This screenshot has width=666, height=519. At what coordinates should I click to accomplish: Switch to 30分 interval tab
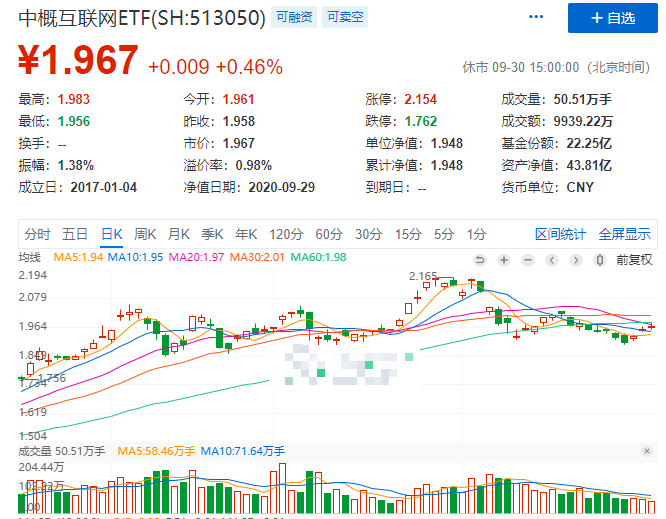[368, 234]
